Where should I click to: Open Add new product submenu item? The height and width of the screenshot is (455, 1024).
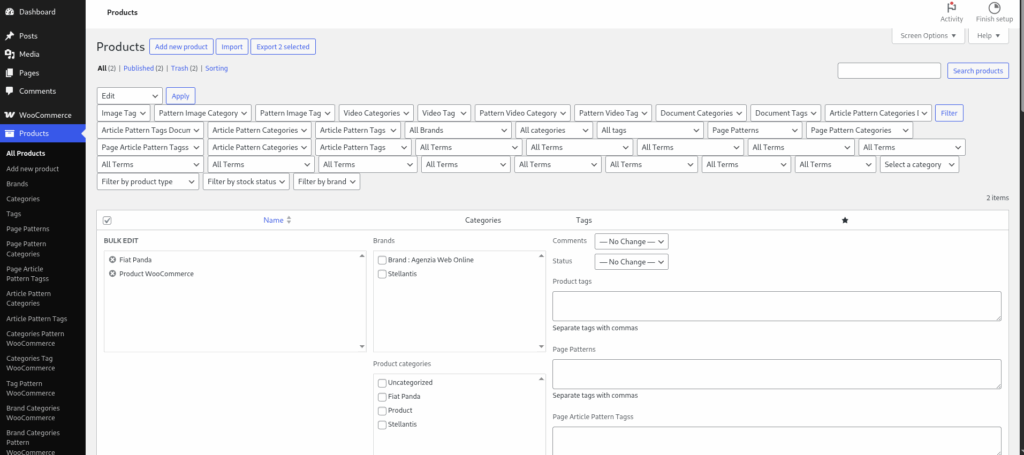[x=33, y=168]
